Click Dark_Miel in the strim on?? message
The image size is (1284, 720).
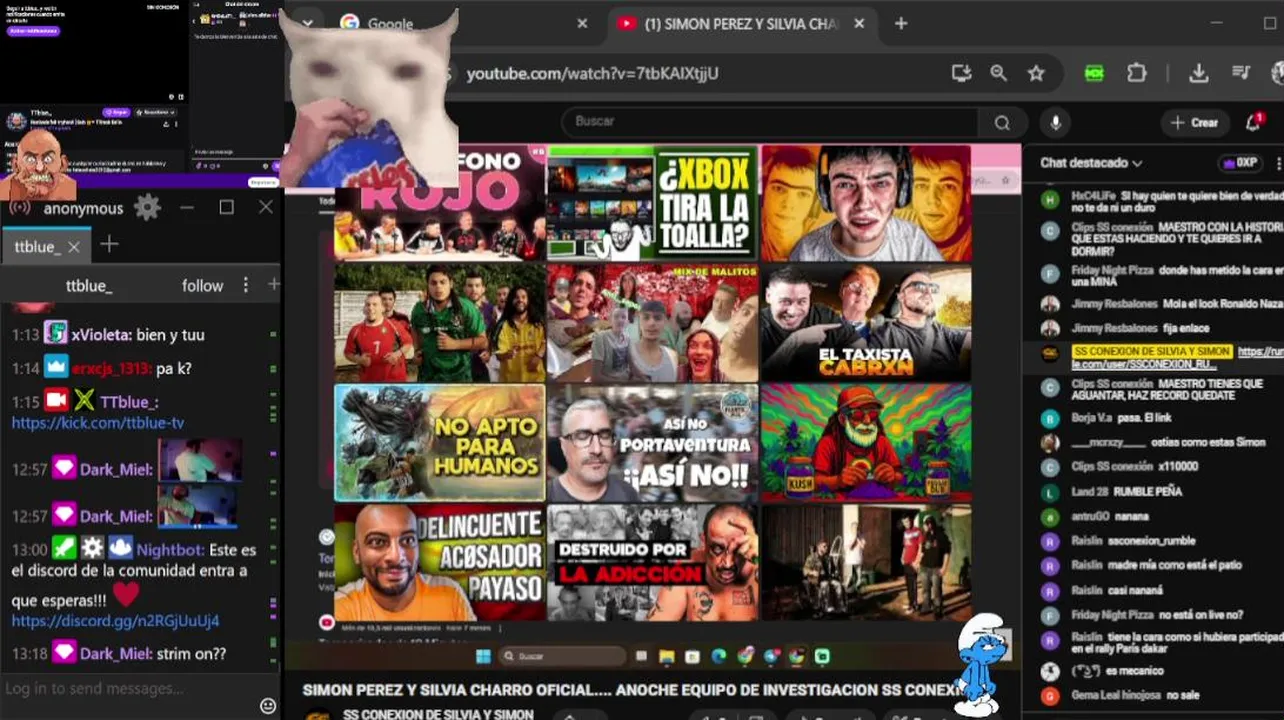pyautogui.click(x=116, y=654)
